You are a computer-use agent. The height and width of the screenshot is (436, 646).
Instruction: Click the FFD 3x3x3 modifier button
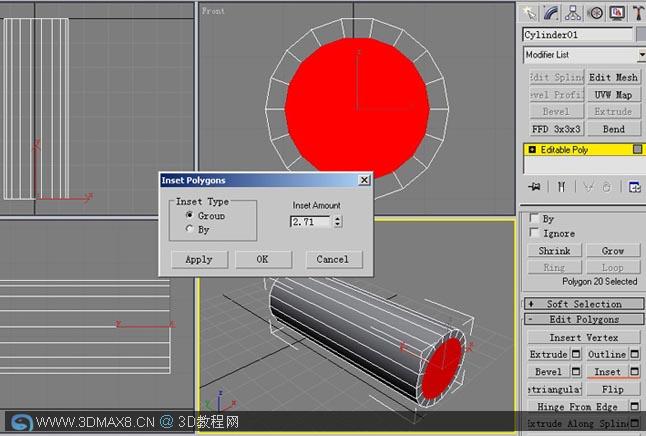coord(556,129)
